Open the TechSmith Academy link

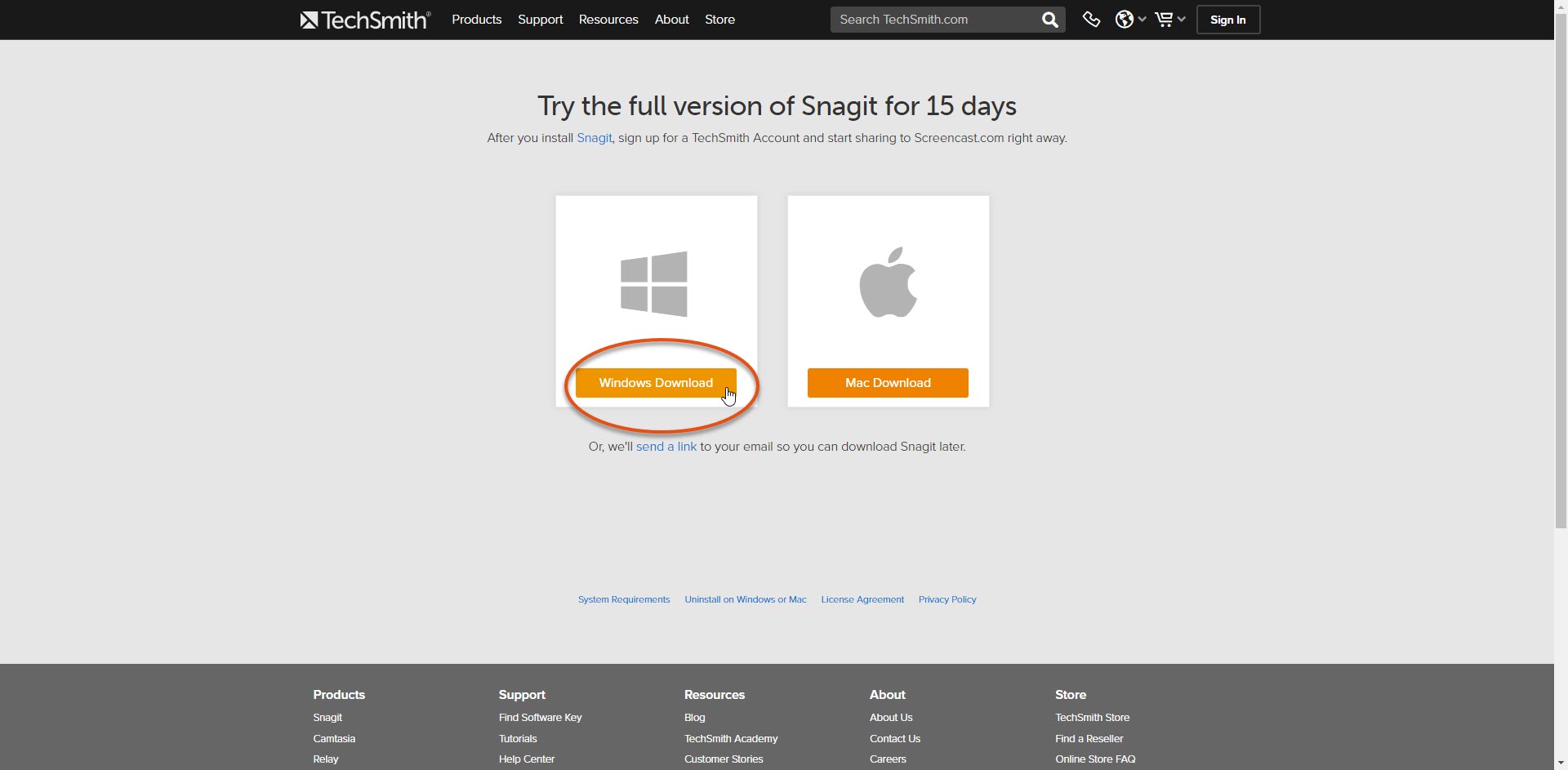(x=731, y=739)
